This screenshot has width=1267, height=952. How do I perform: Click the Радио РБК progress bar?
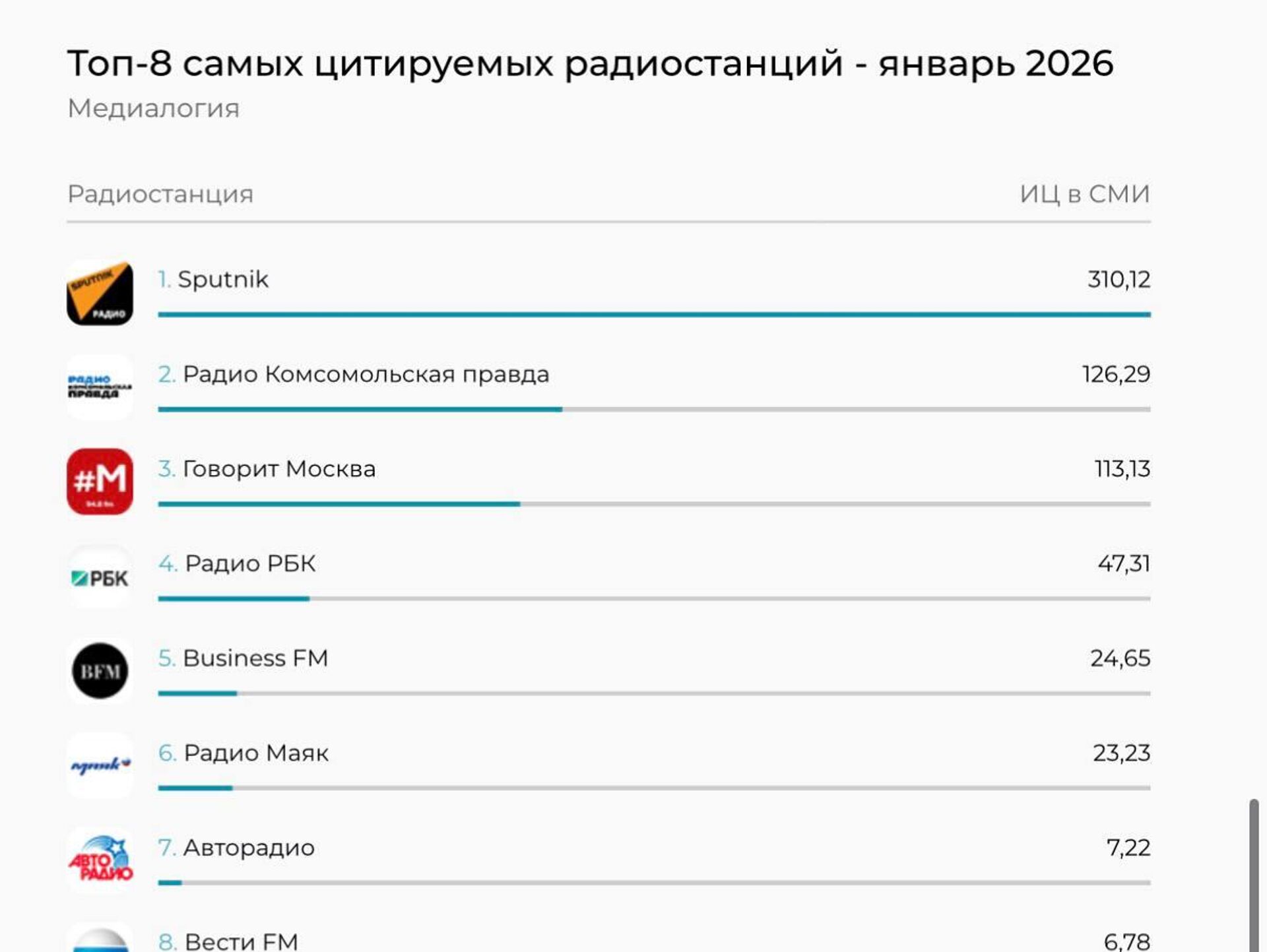click(x=653, y=599)
